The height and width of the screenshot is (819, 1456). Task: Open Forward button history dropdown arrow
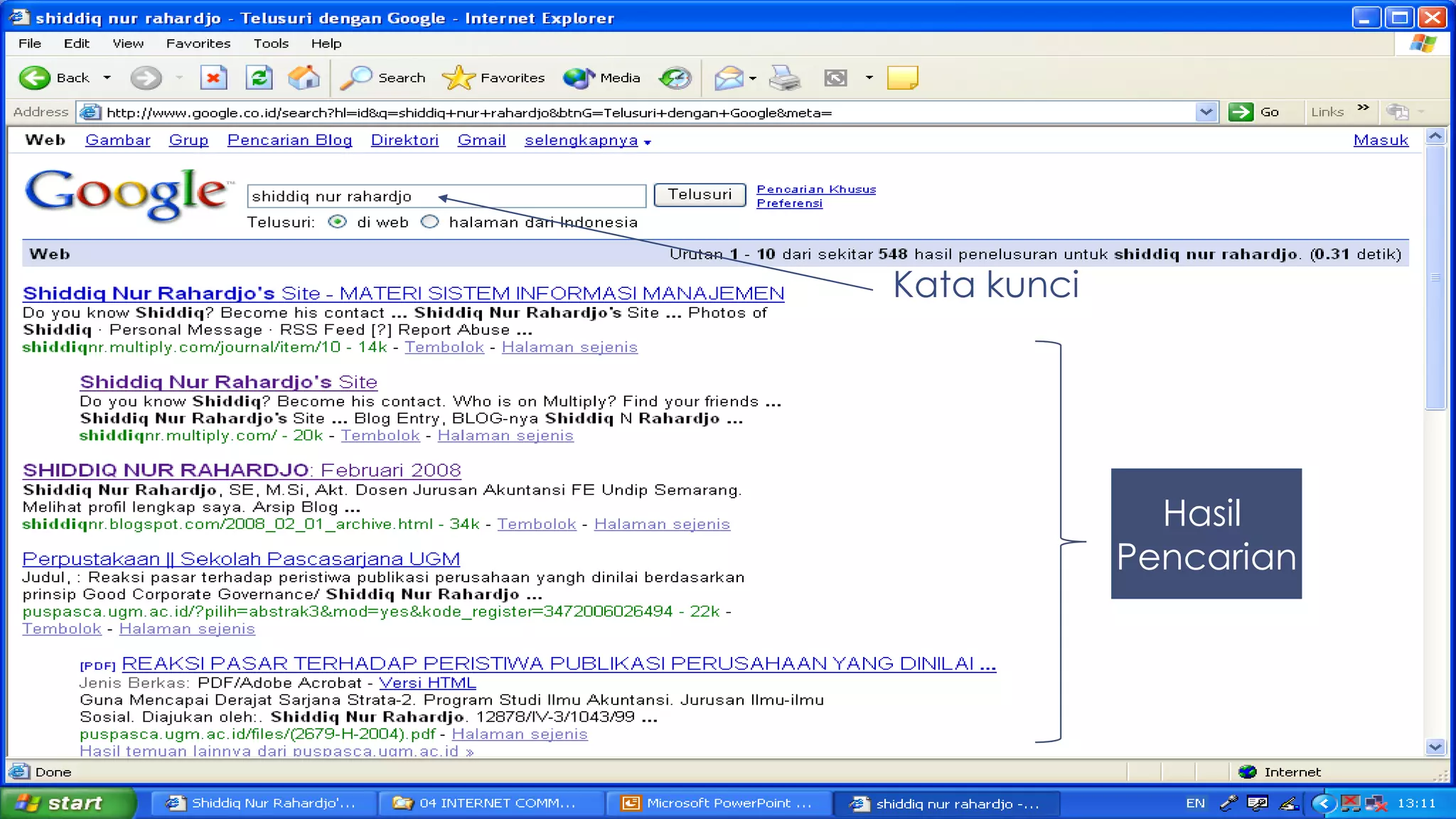click(x=179, y=77)
